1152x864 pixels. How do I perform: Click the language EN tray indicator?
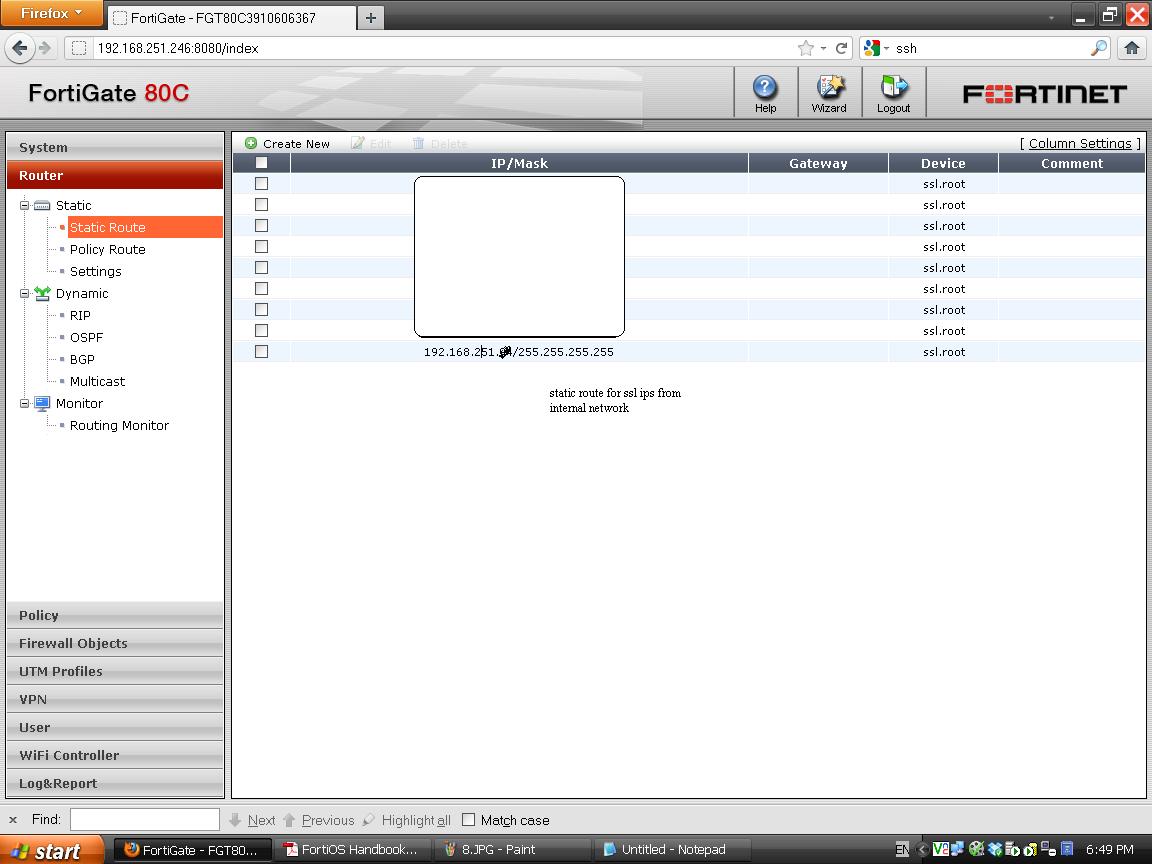[x=902, y=850]
